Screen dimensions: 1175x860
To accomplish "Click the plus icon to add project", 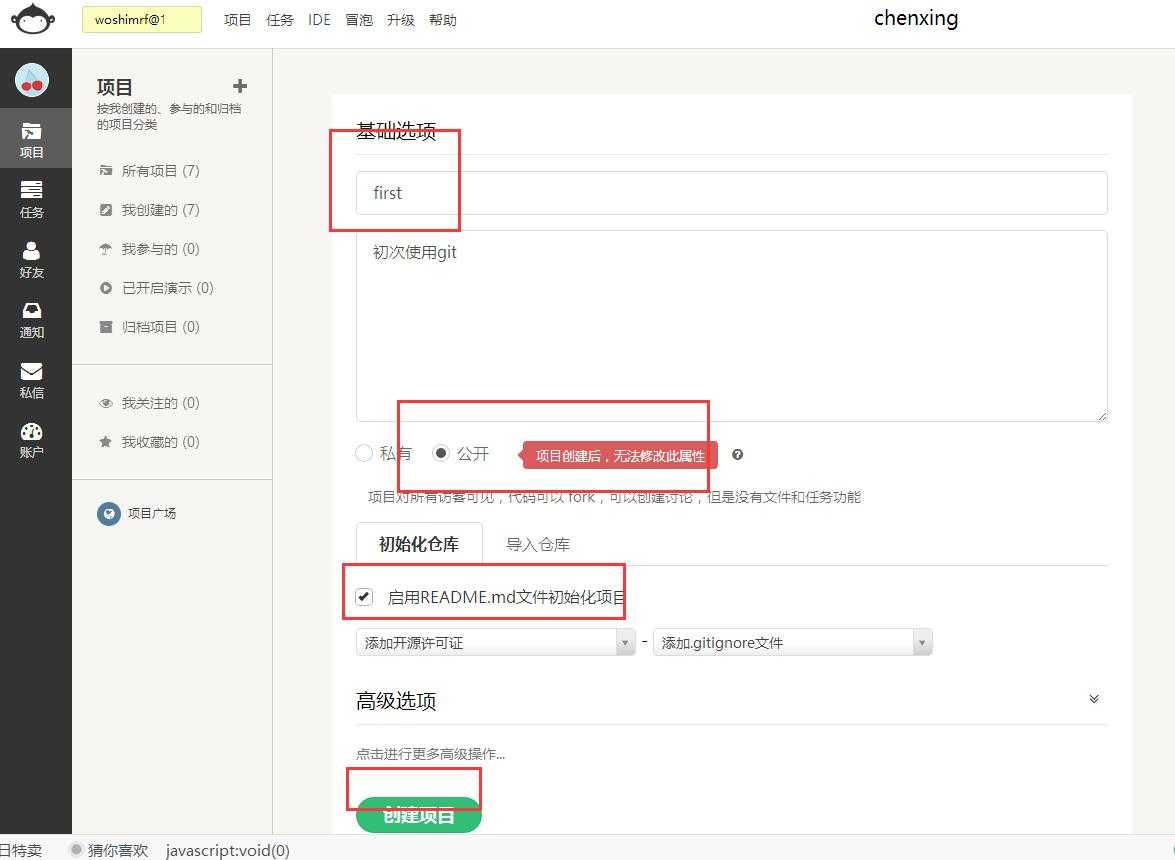I will [240, 86].
